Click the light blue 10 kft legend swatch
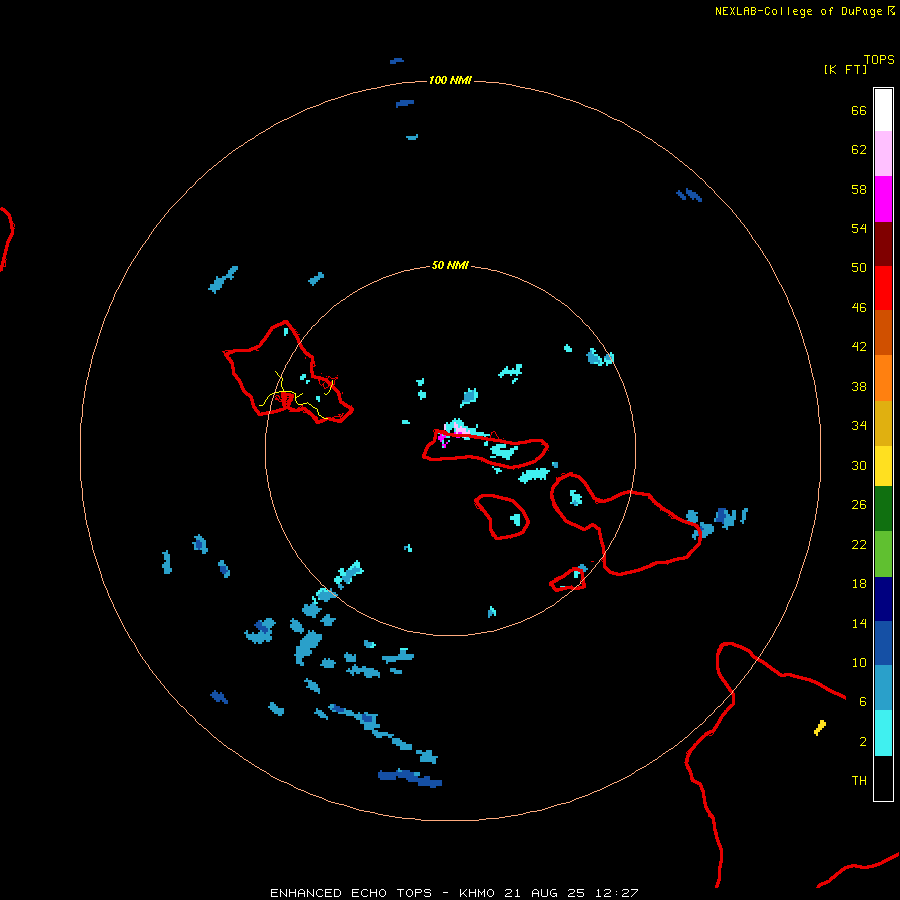Viewport: 900px width, 900px height. click(883, 688)
